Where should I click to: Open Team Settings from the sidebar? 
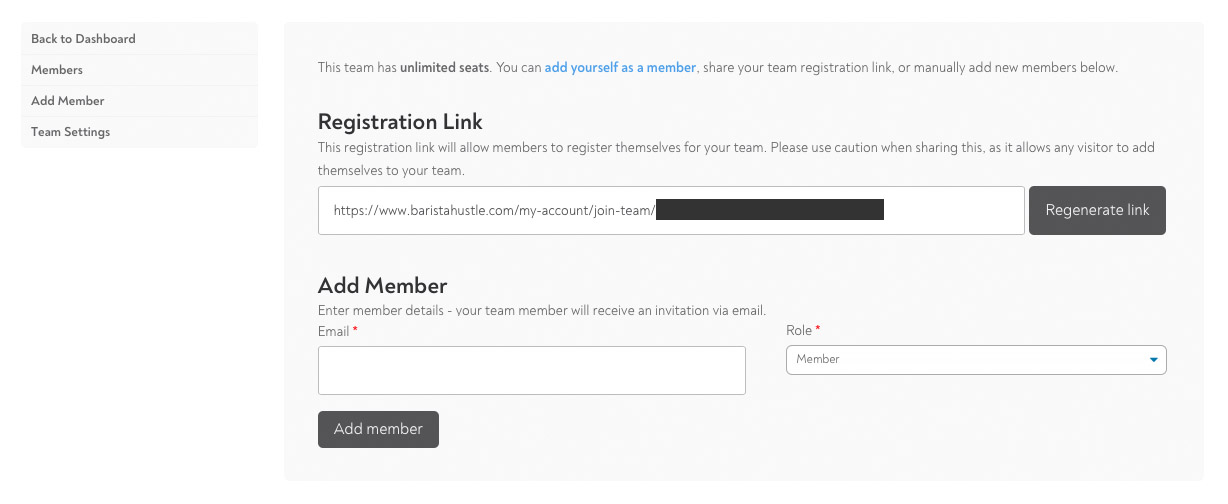point(139,132)
